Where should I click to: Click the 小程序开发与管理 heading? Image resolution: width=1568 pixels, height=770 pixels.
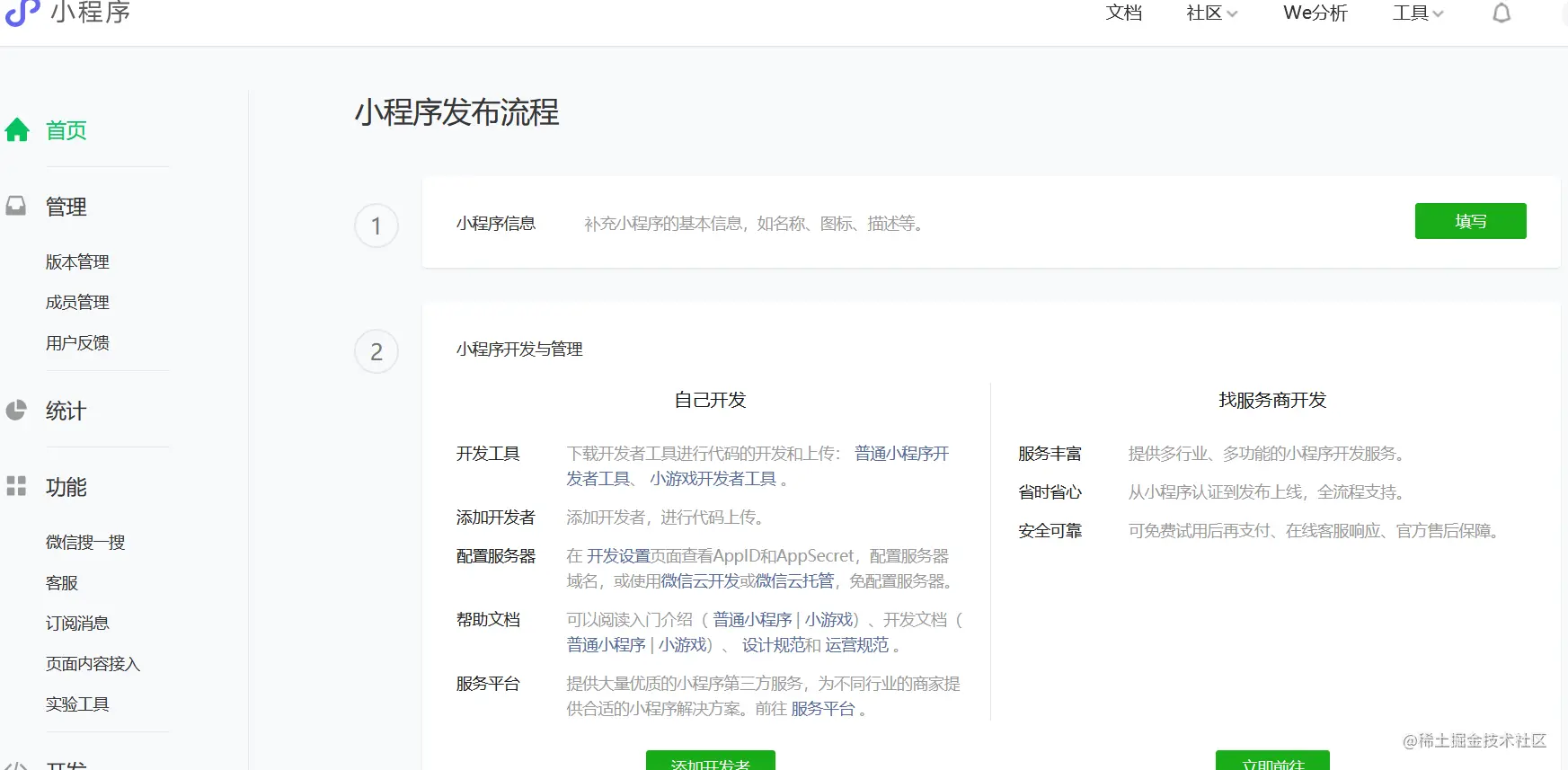pos(519,350)
